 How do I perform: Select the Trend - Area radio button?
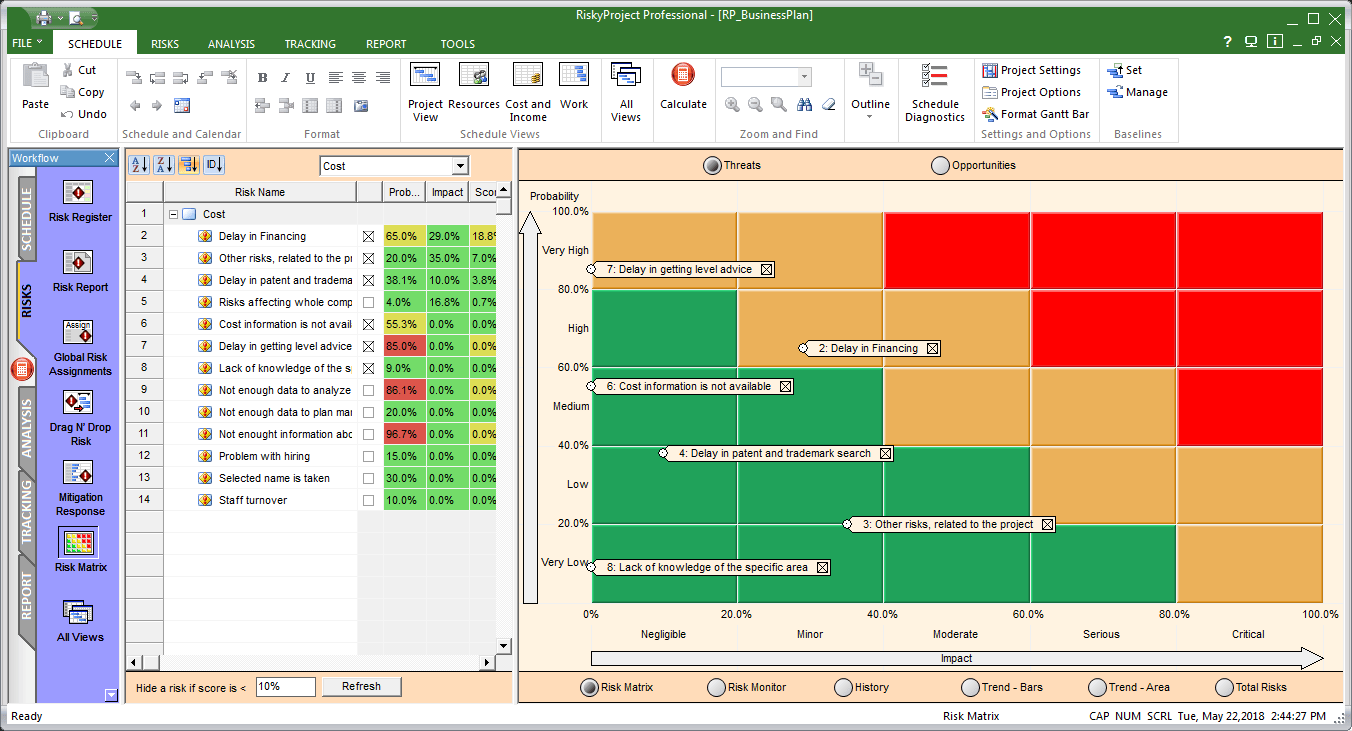(x=1096, y=688)
